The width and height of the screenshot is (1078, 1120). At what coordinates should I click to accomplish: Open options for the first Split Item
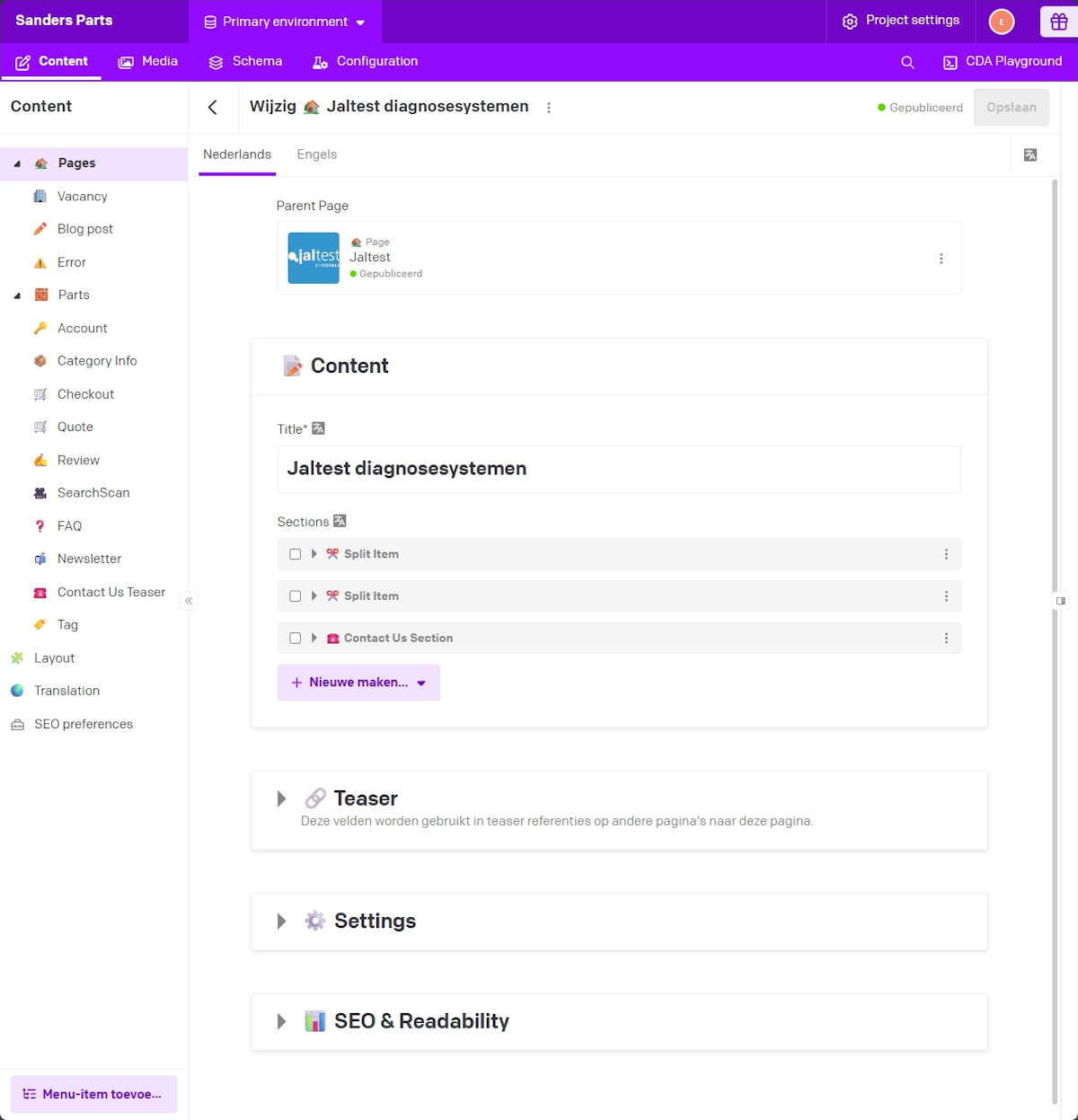point(946,554)
